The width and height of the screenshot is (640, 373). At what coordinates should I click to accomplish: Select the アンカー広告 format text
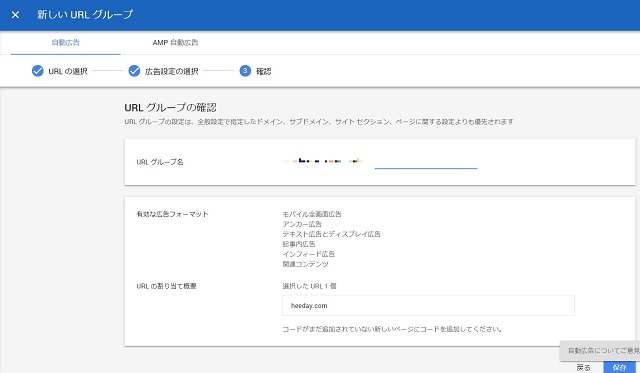coord(302,224)
